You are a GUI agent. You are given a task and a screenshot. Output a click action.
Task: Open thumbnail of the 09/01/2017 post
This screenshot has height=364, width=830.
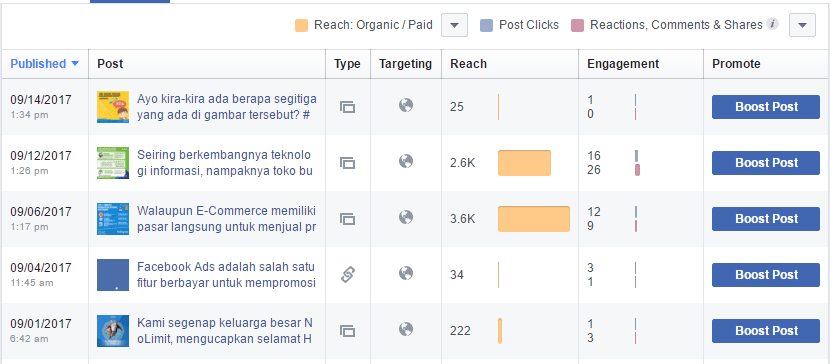pos(113,331)
